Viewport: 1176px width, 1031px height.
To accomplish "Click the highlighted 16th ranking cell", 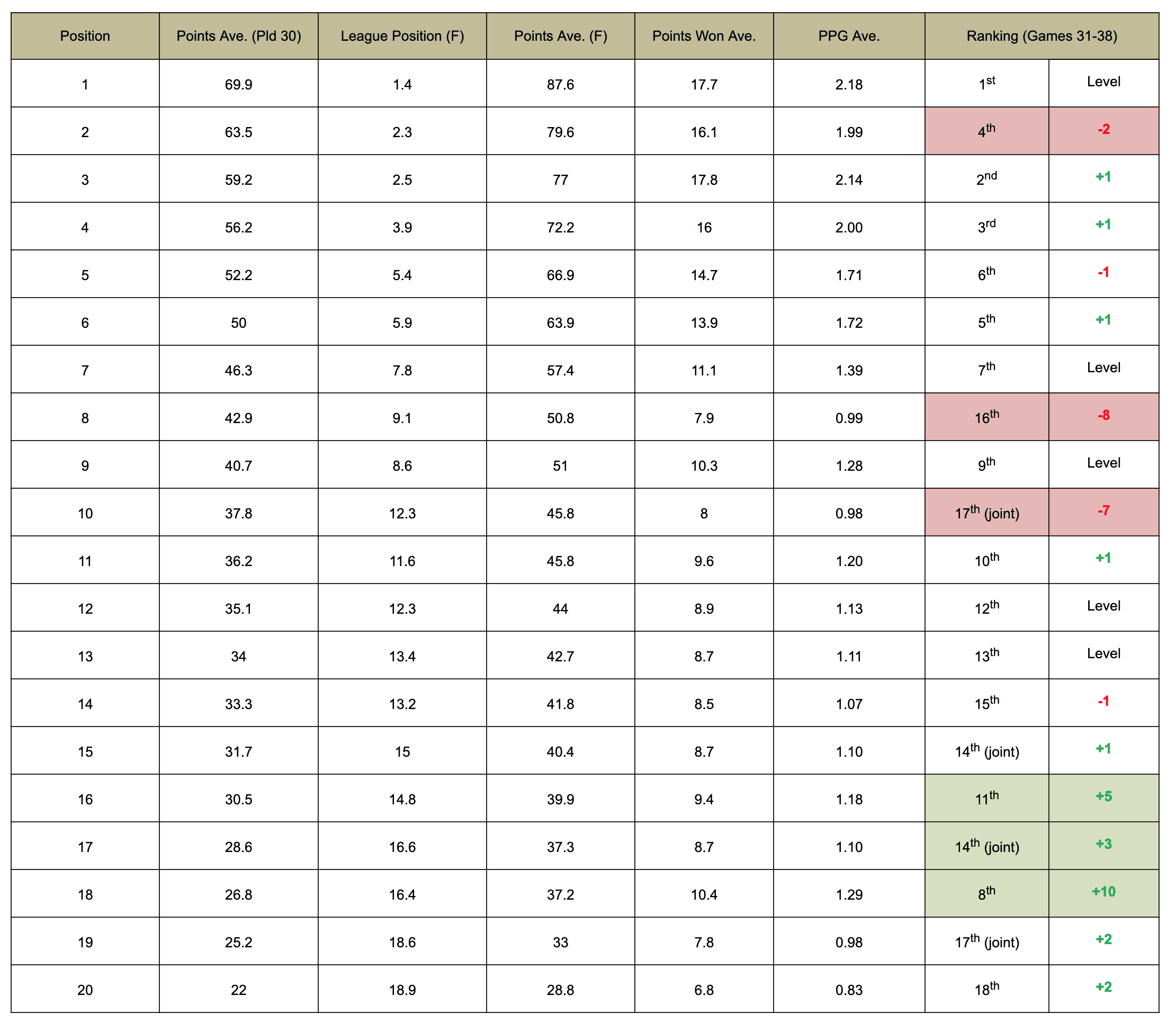I will click(x=987, y=417).
